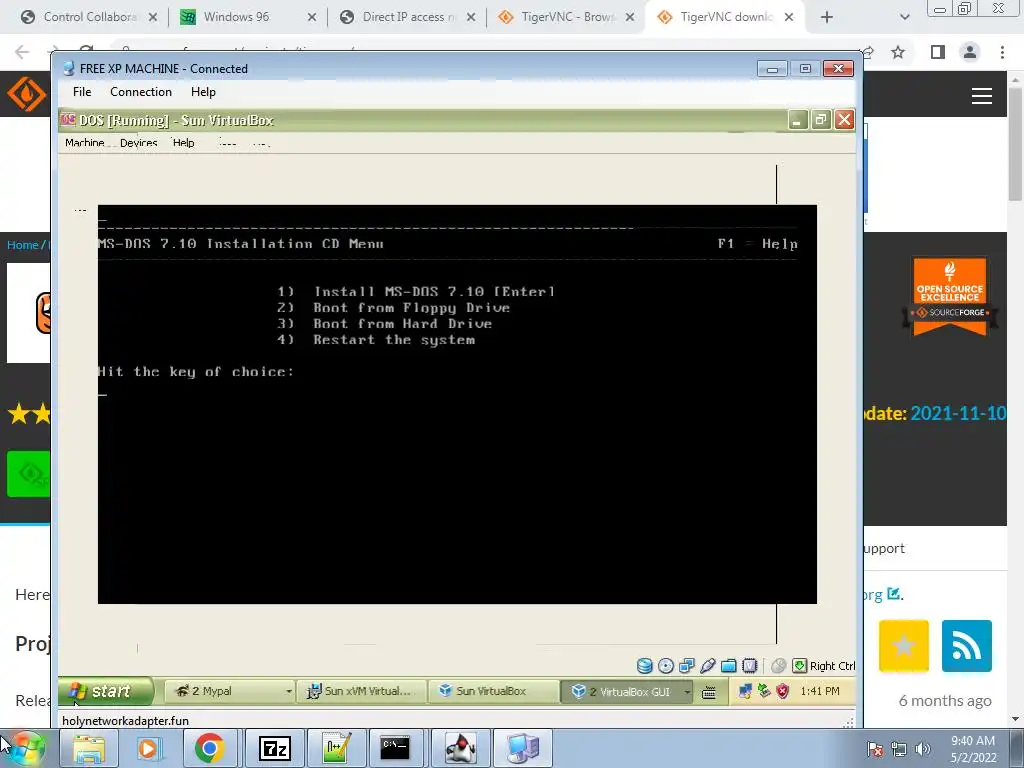Viewport: 1024px width, 768px height.
Task: Open File menu in TigerVNC viewer
Action: click(x=82, y=92)
